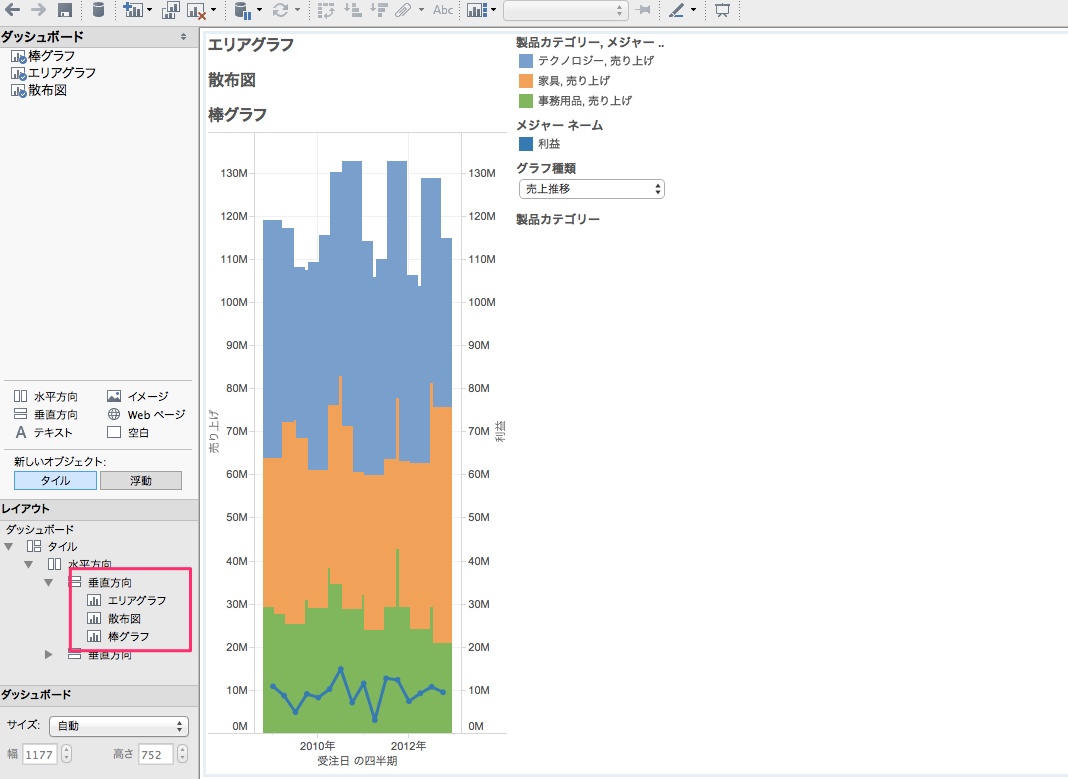
Task: Click the sort descending toolbar icon
Action: 379,10
